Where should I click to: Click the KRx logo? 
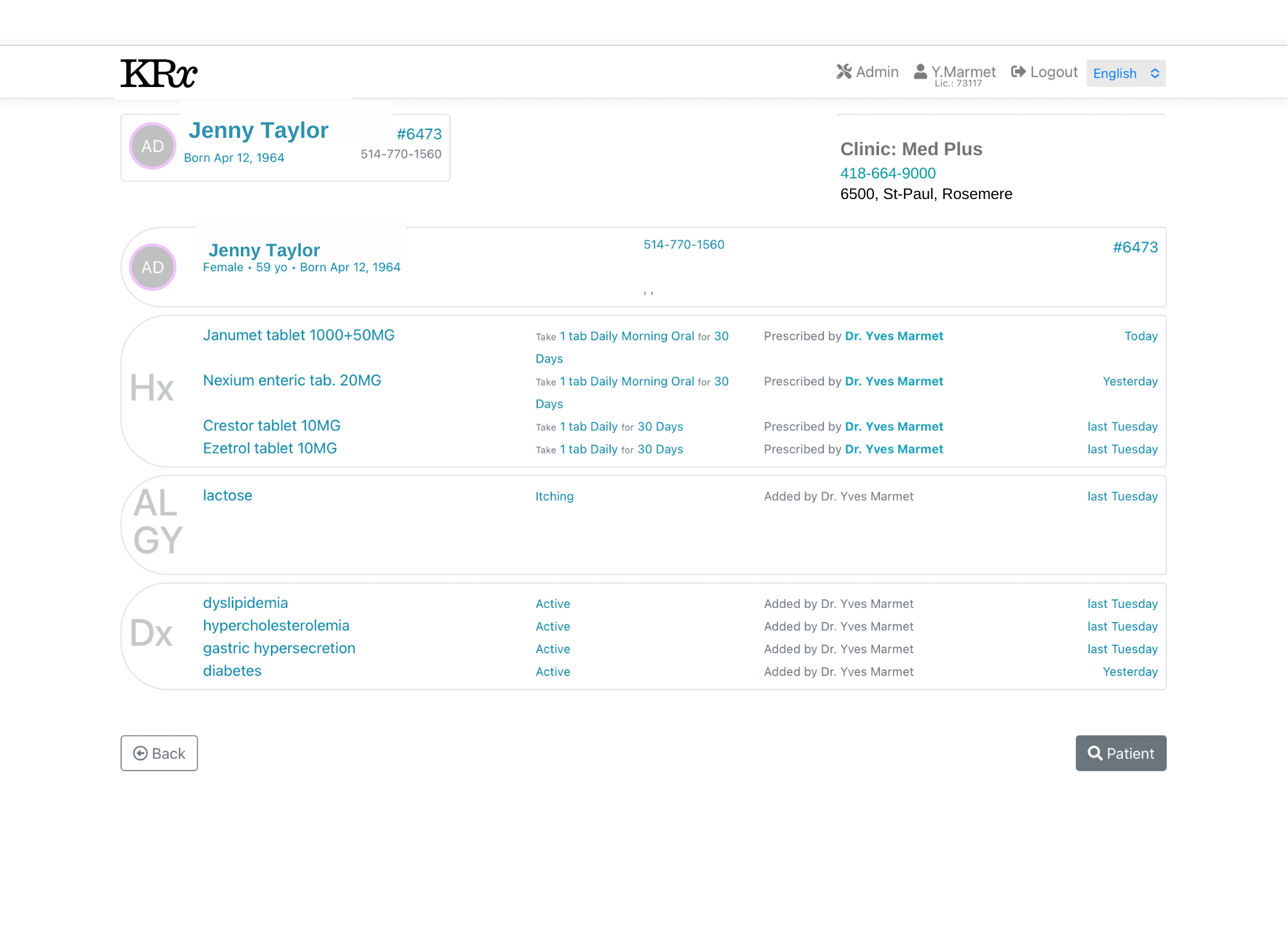[158, 73]
